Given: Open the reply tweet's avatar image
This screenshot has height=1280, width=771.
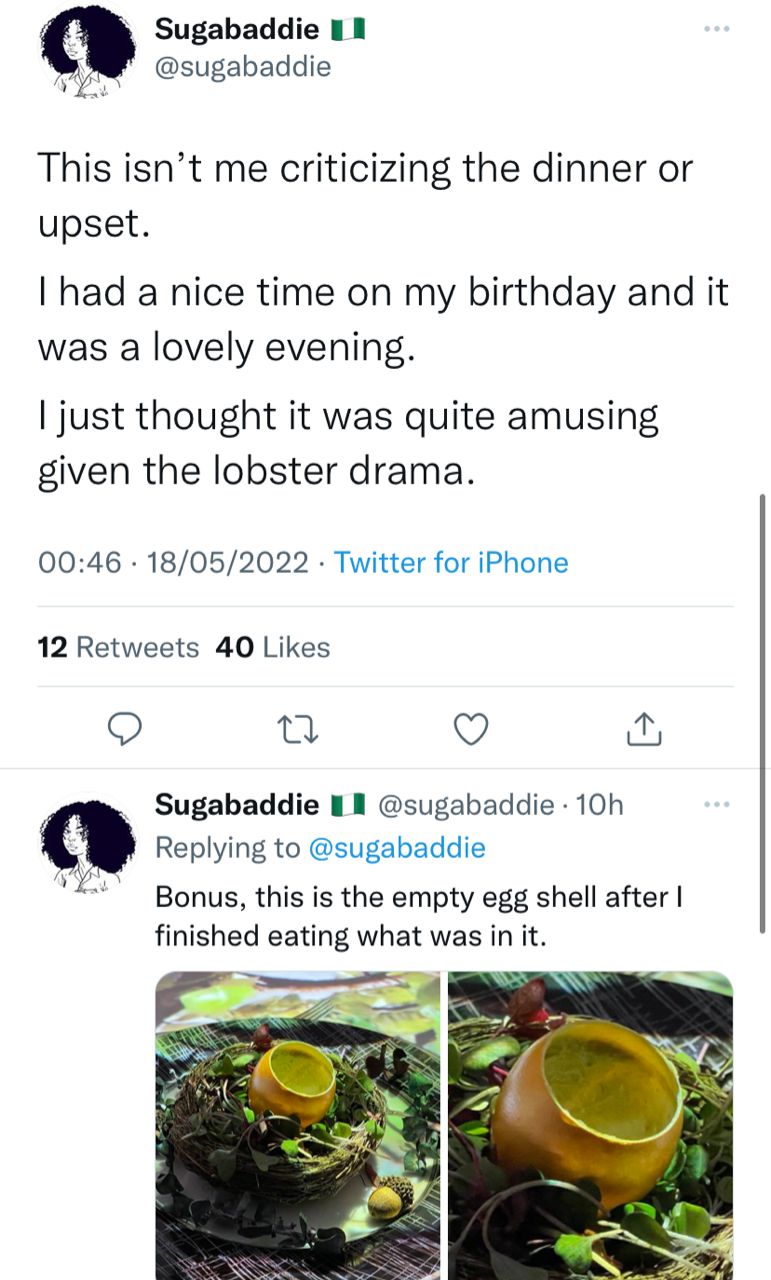Looking at the screenshot, I should [88, 841].
